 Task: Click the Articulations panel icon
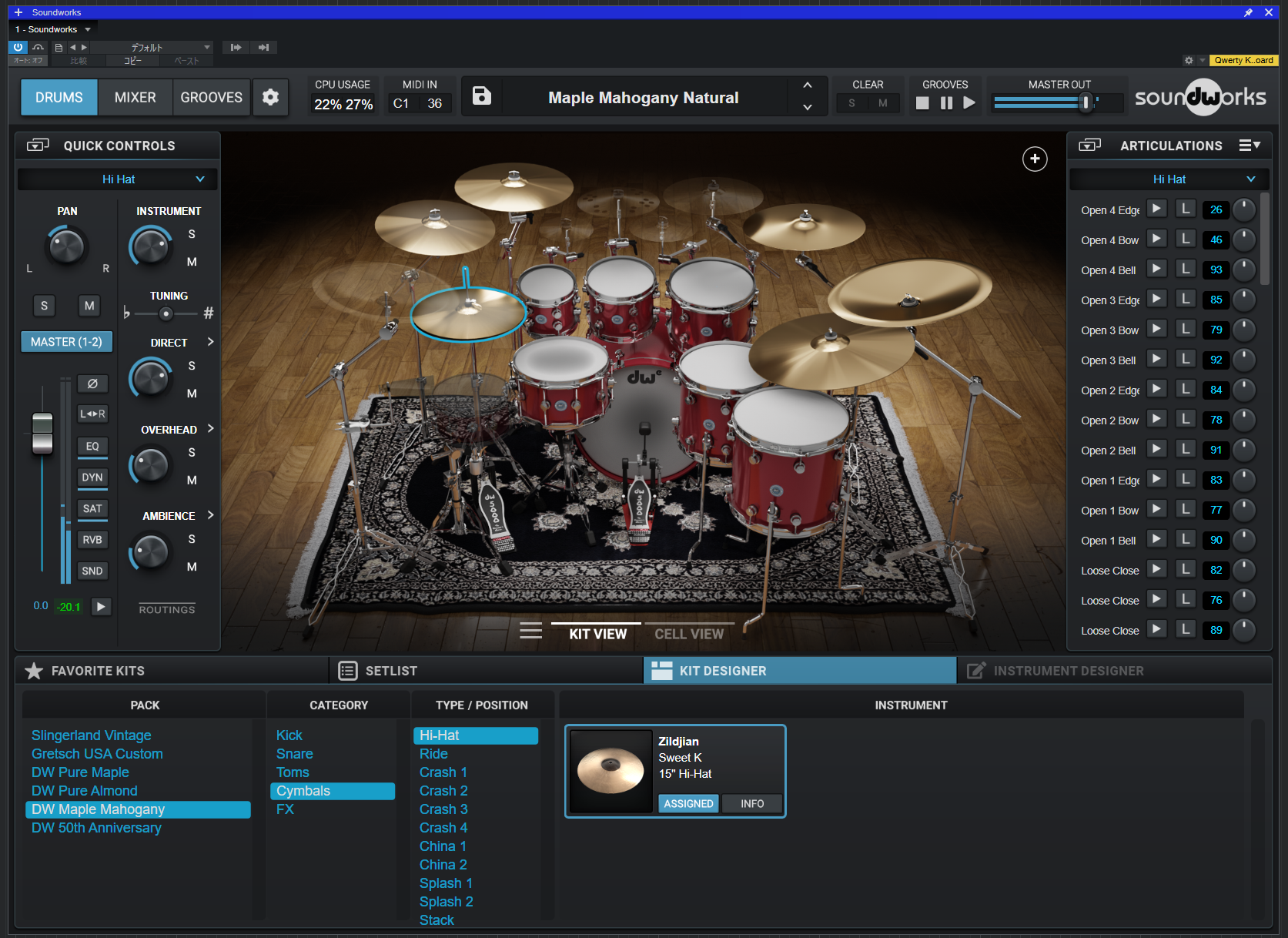point(1090,145)
